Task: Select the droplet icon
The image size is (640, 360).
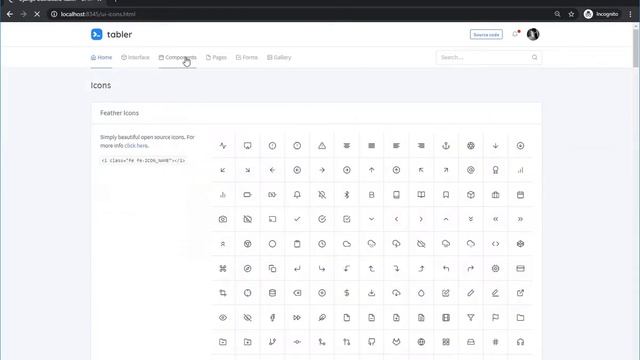Action: pyautogui.click(x=421, y=293)
